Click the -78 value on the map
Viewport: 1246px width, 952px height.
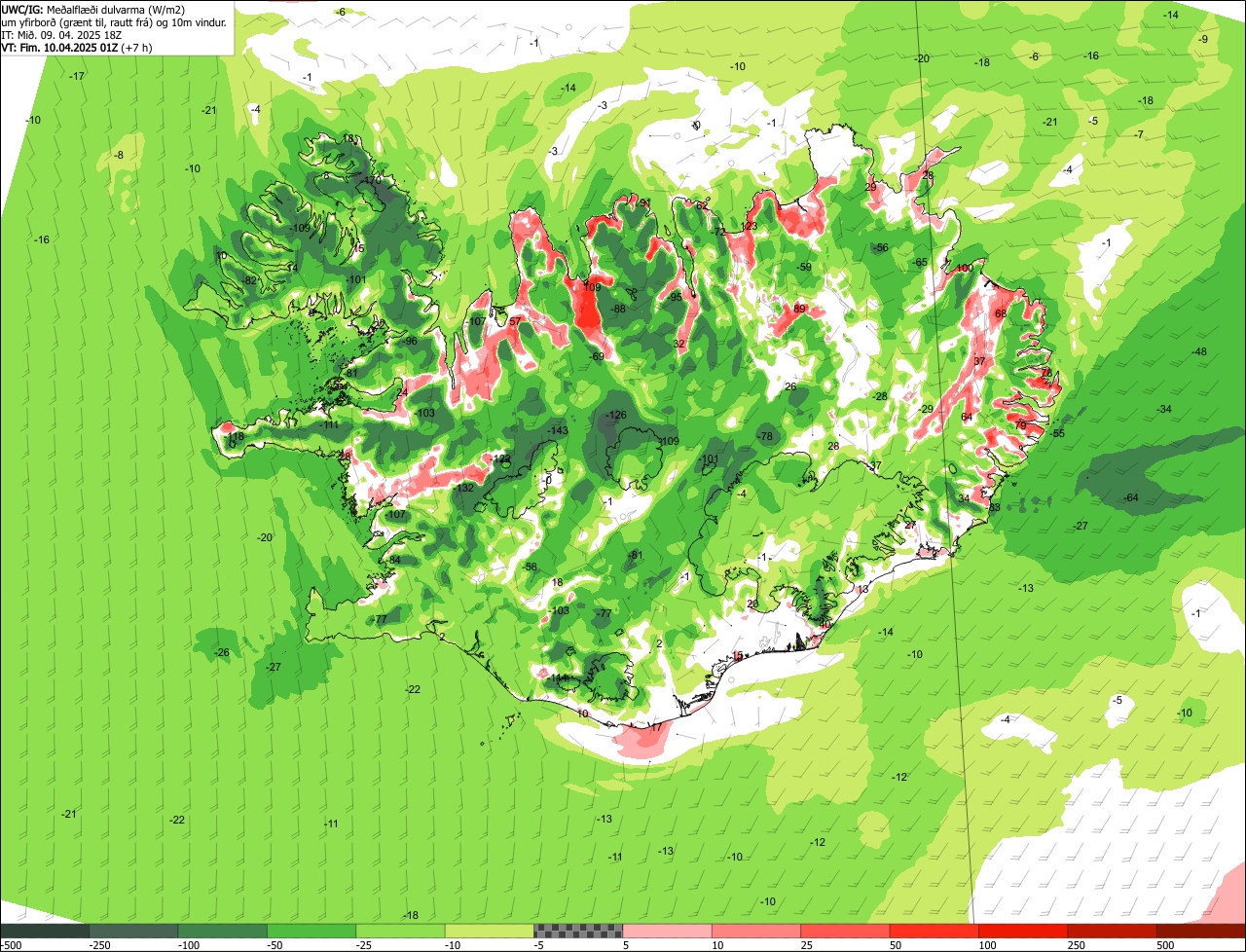(765, 436)
